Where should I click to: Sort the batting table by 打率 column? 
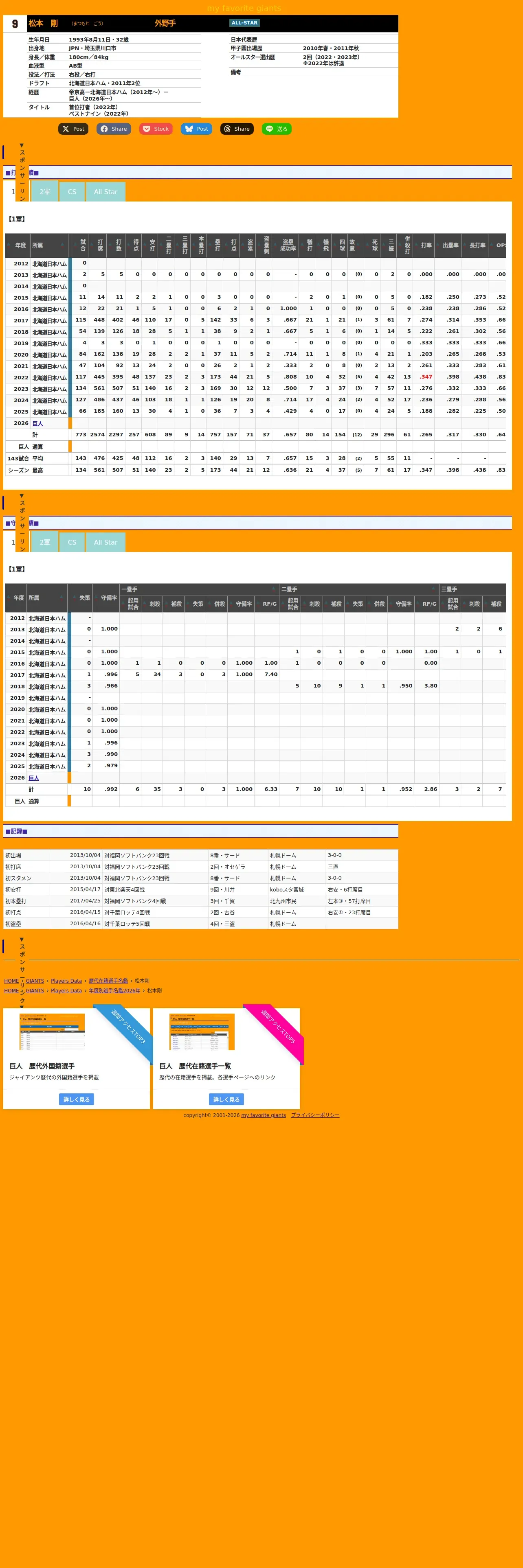point(424,245)
